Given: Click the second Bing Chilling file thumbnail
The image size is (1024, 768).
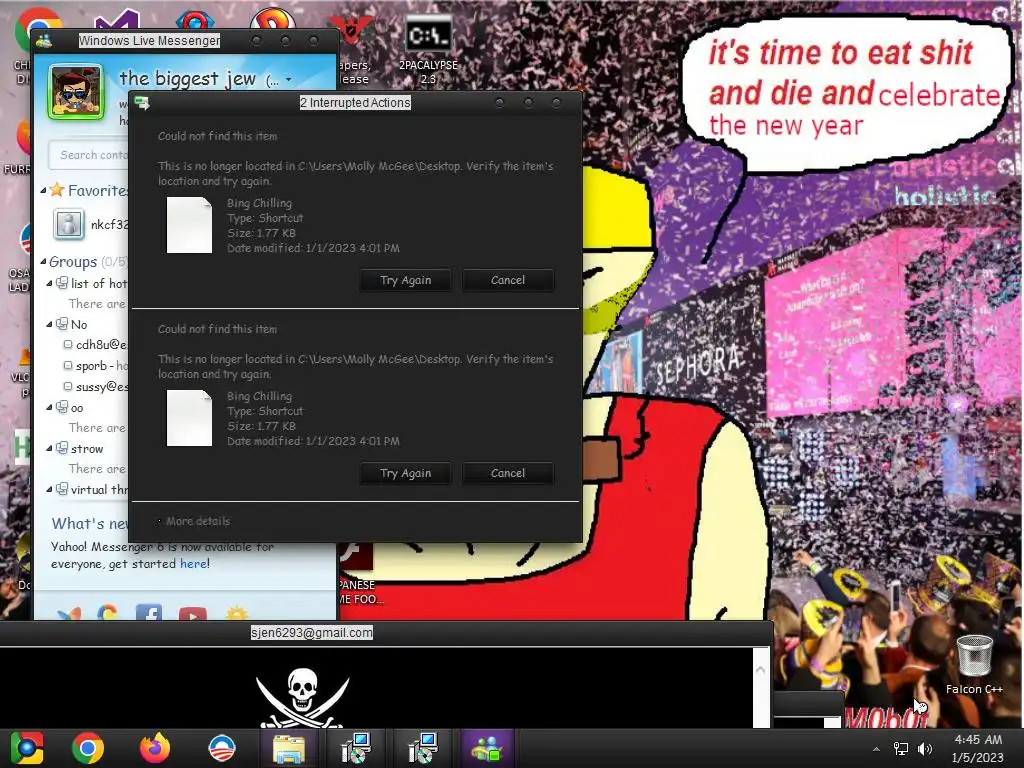Looking at the screenshot, I should click(189, 418).
